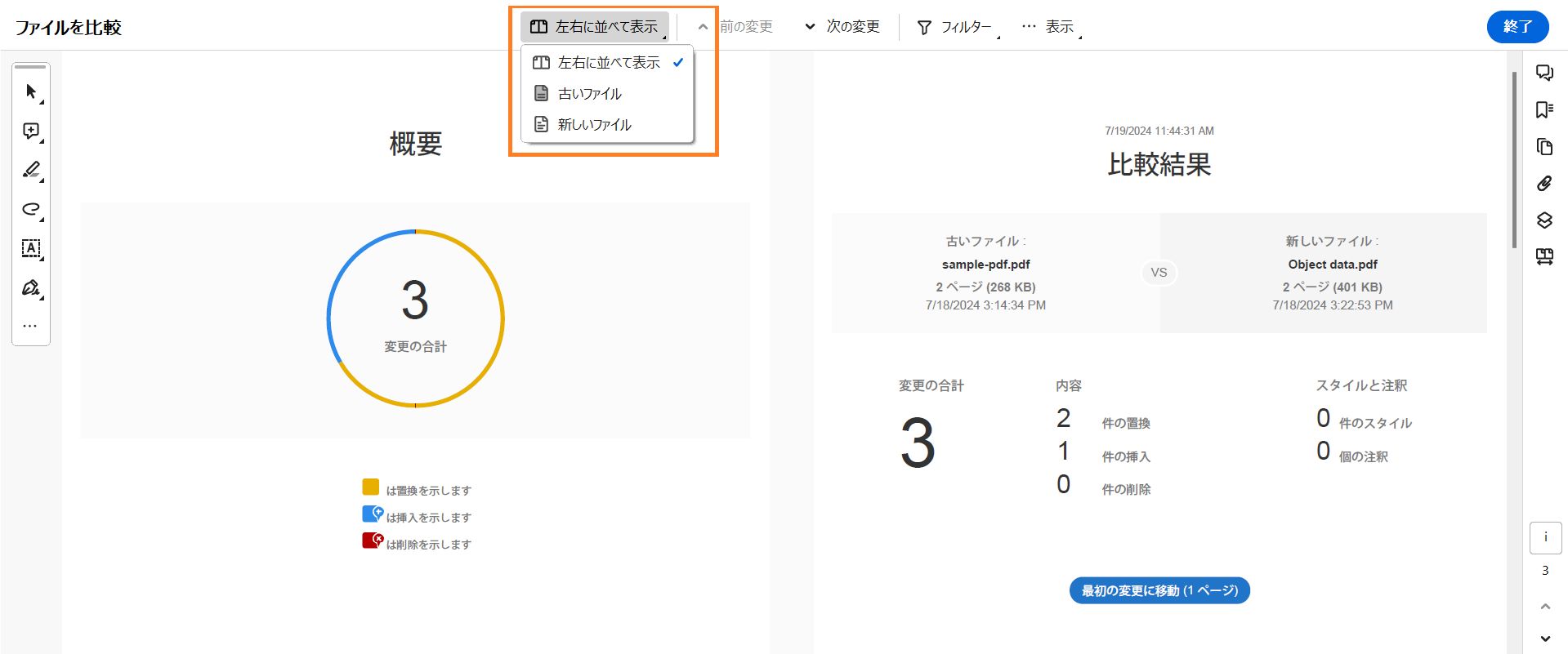Click the 件のスタイル label

tap(1375, 423)
